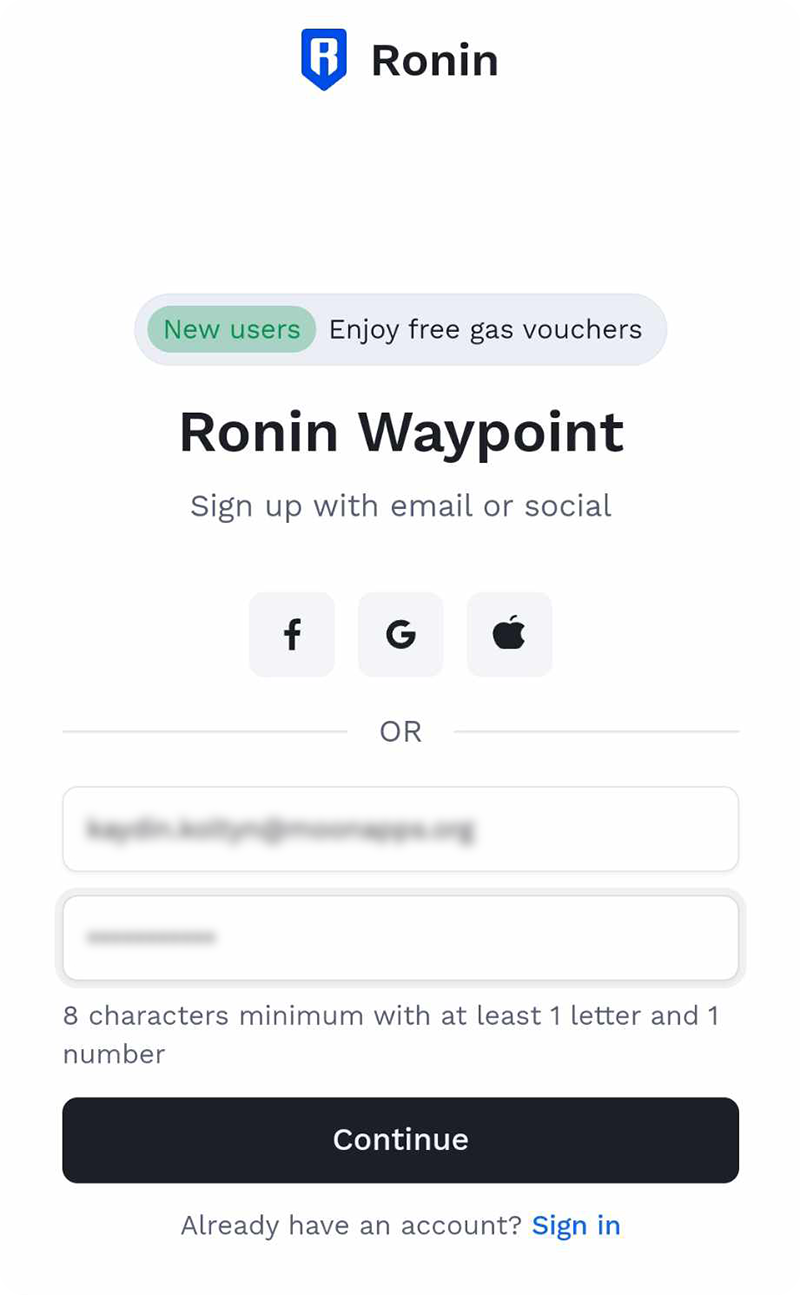Sign up with the Facebook icon
Viewport: 800px width, 1295px height.
[292, 634]
